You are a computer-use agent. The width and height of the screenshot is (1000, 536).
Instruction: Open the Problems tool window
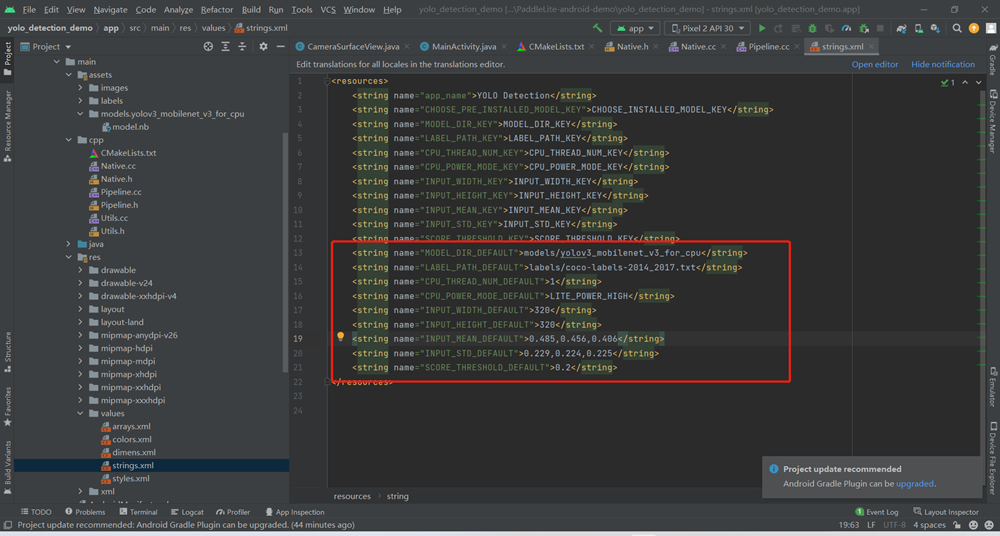tap(85, 512)
